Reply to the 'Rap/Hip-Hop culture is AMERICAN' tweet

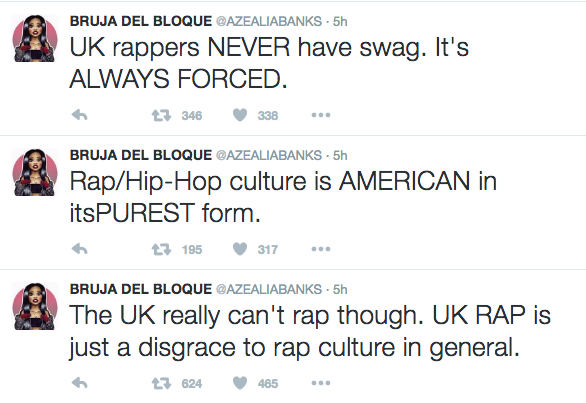pyautogui.click(x=80, y=249)
